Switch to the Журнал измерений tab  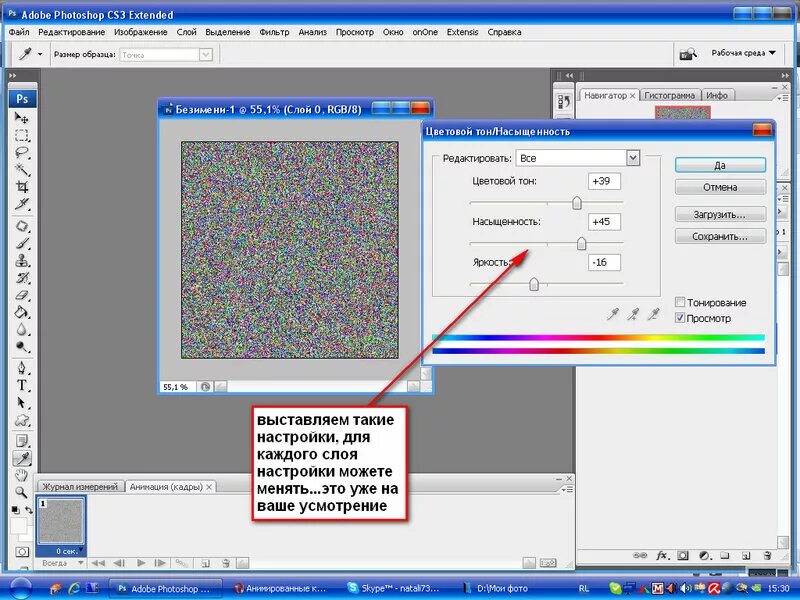[x=80, y=487]
